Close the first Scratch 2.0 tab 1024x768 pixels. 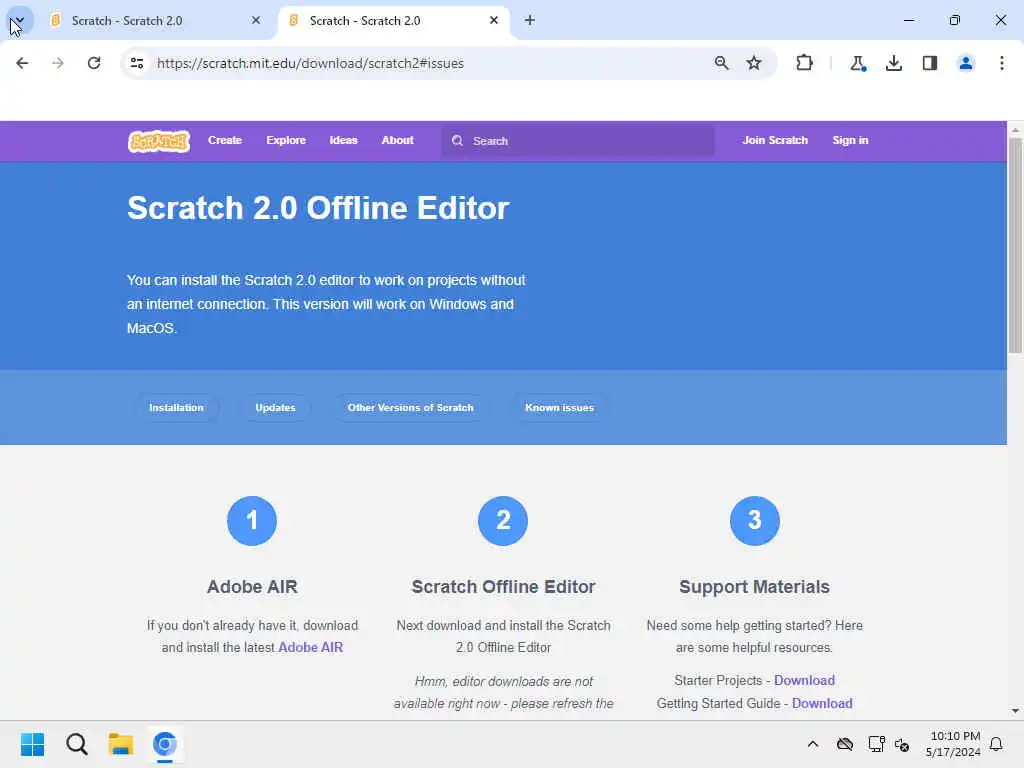pyautogui.click(x=256, y=20)
